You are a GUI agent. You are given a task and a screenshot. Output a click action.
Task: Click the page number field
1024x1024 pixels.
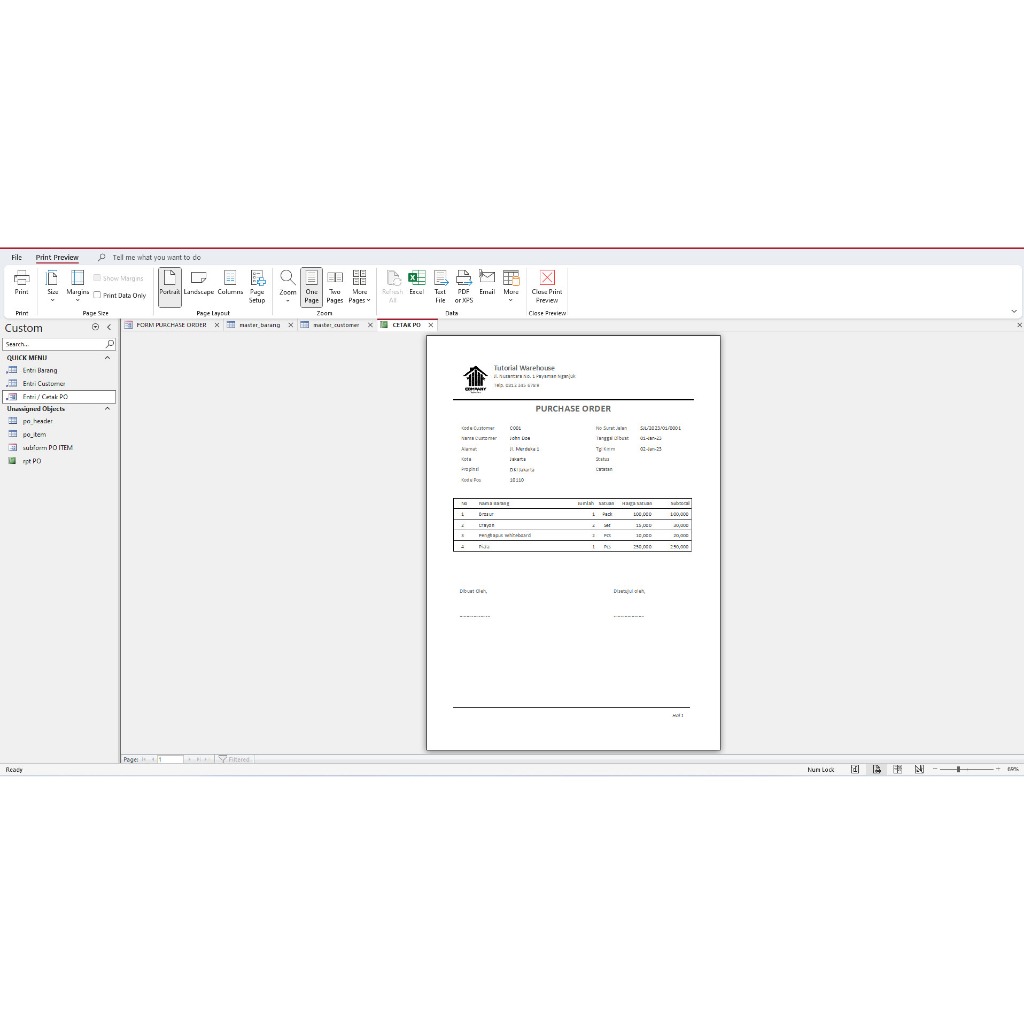point(169,760)
